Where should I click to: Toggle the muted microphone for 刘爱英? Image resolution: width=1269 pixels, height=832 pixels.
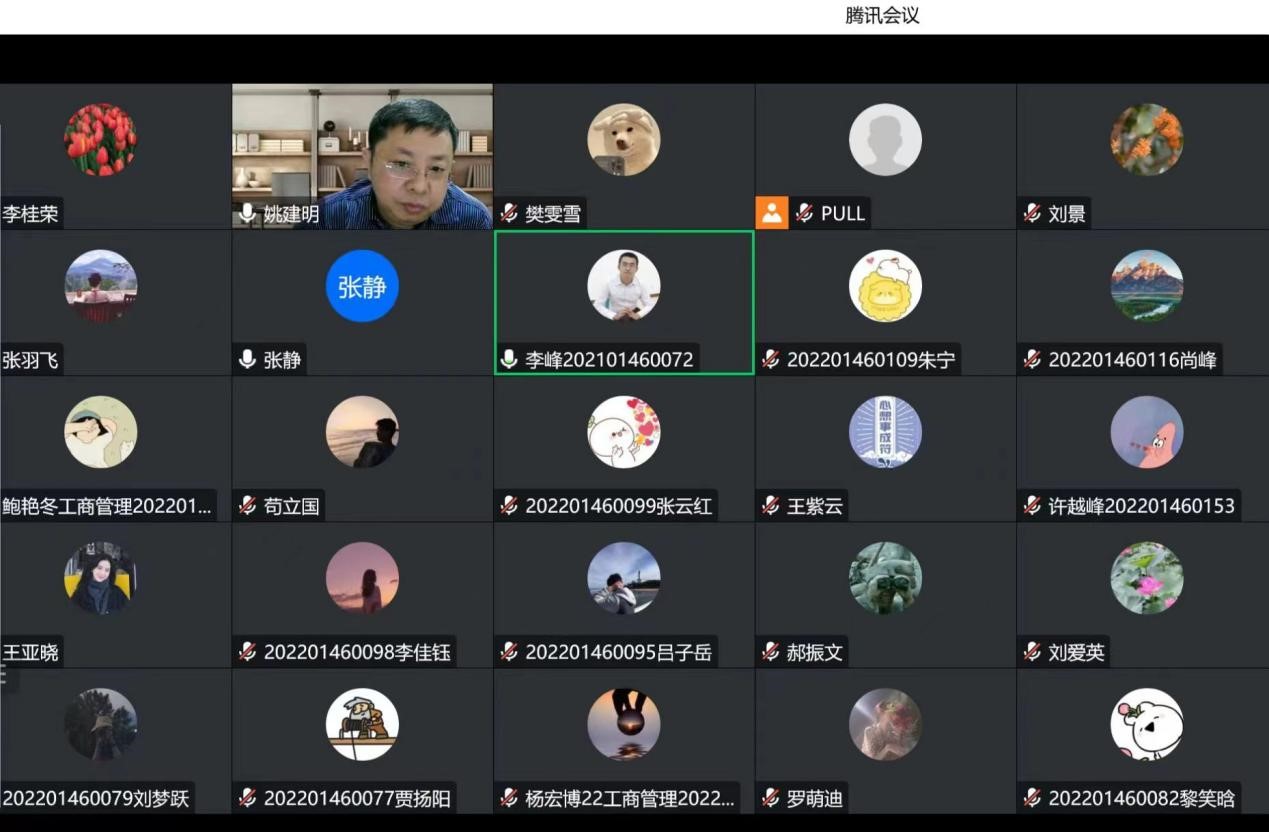point(1032,653)
